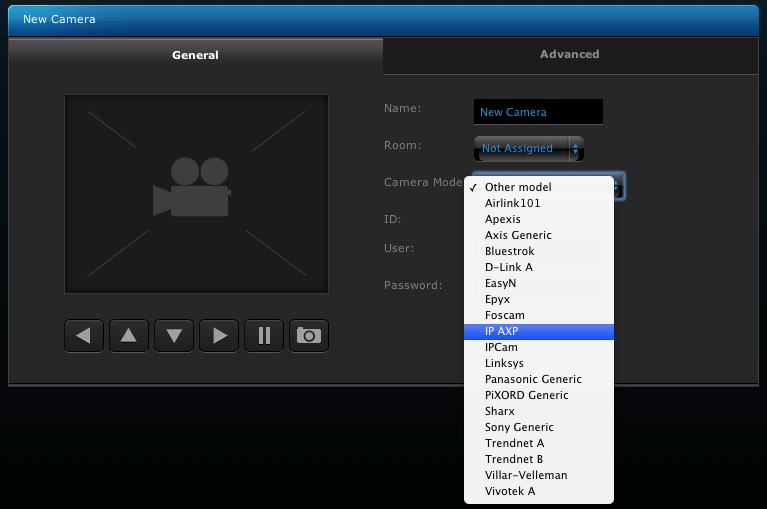Pick Vivotek A camera model
The image size is (767, 509).
point(539,491)
